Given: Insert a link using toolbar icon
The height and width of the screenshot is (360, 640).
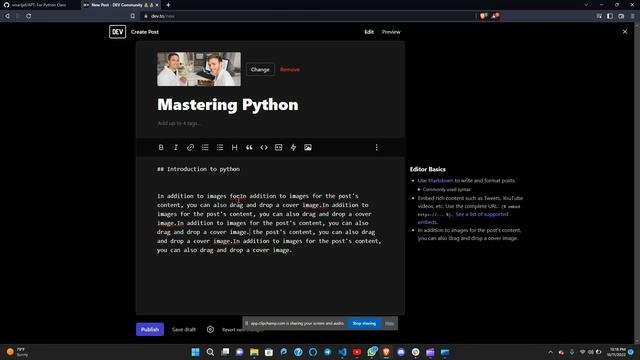Looking at the screenshot, I should (x=190, y=147).
